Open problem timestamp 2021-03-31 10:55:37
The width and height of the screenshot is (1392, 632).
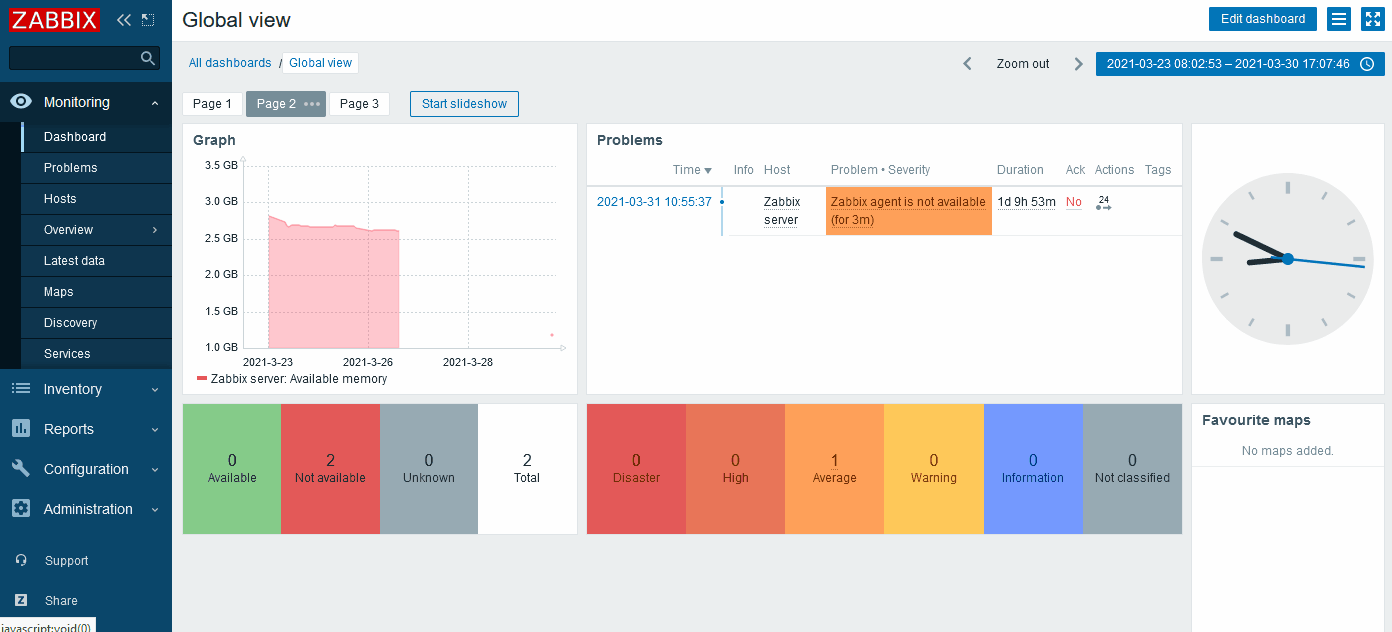click(x=654, y=202)
